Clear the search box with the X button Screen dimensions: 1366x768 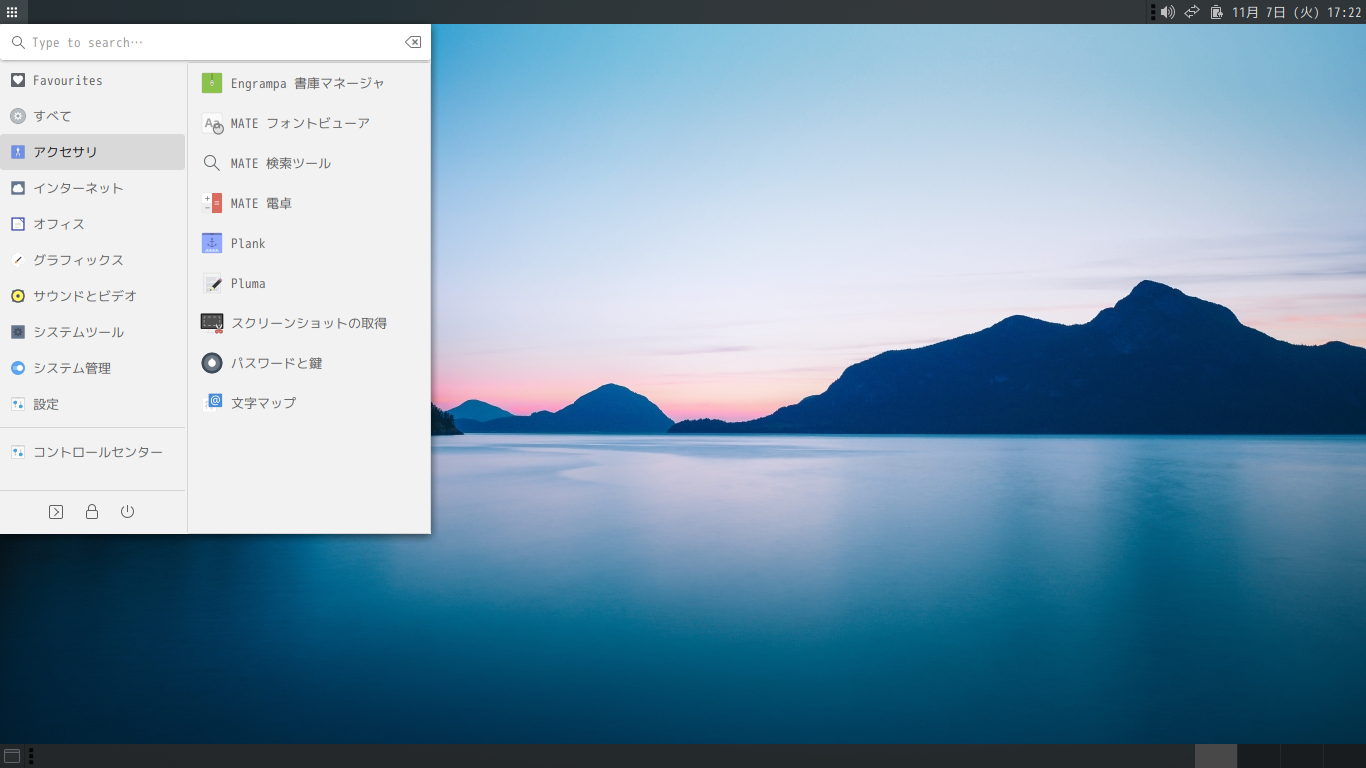pyautogui.click(x=413, y=42)
